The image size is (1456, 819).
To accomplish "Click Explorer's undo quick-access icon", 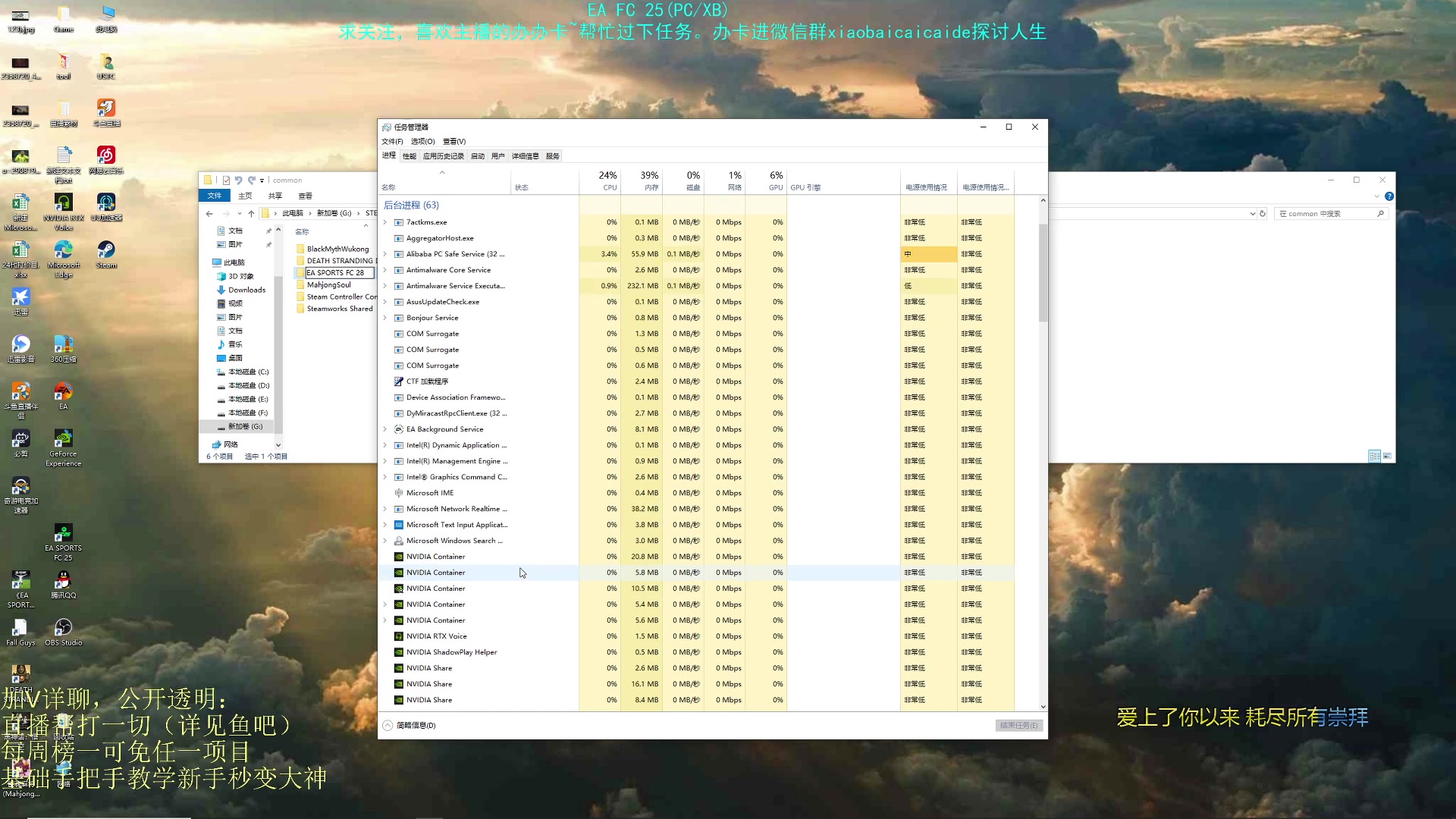I will coord(238,180).
